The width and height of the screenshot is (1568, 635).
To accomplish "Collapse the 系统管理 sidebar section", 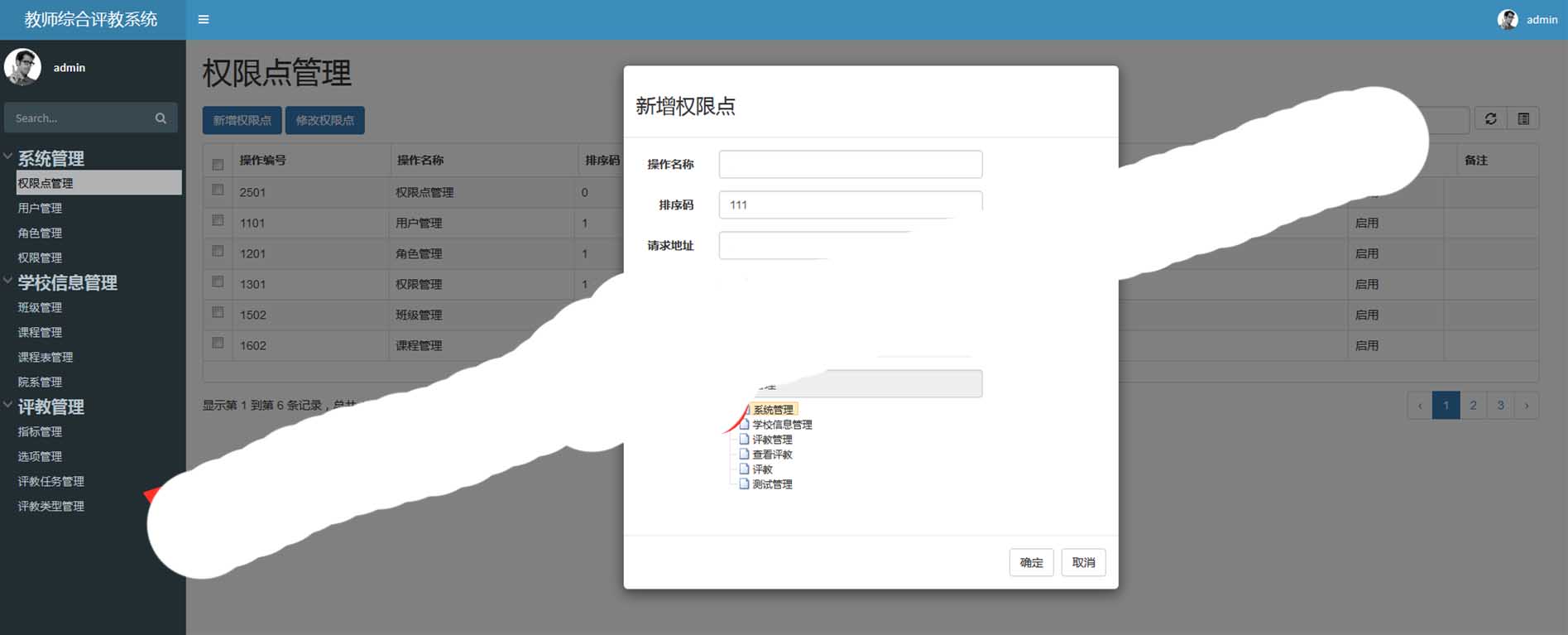I will coord(8,156).
